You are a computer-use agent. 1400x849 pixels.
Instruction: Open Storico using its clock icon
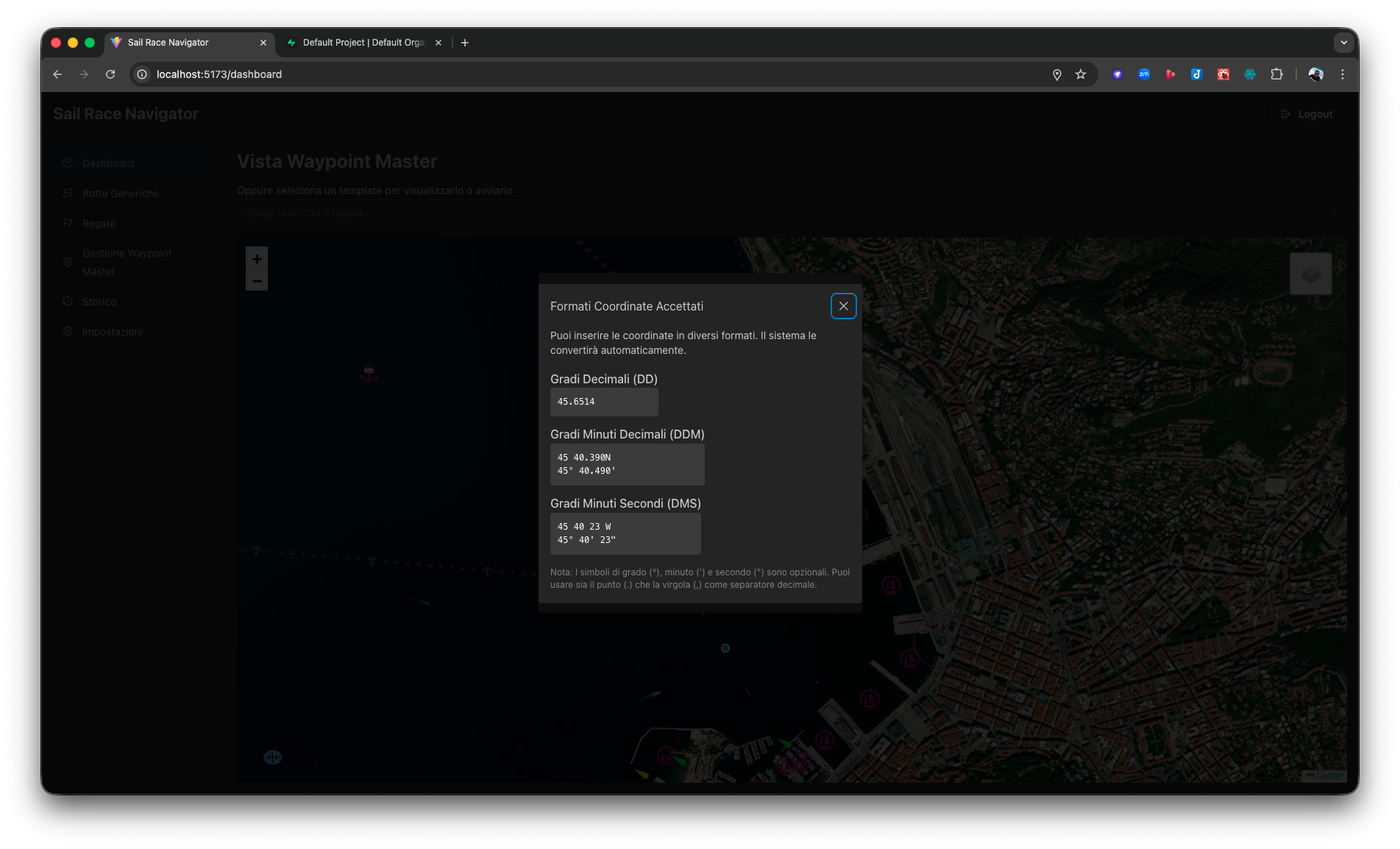(68, 301)
